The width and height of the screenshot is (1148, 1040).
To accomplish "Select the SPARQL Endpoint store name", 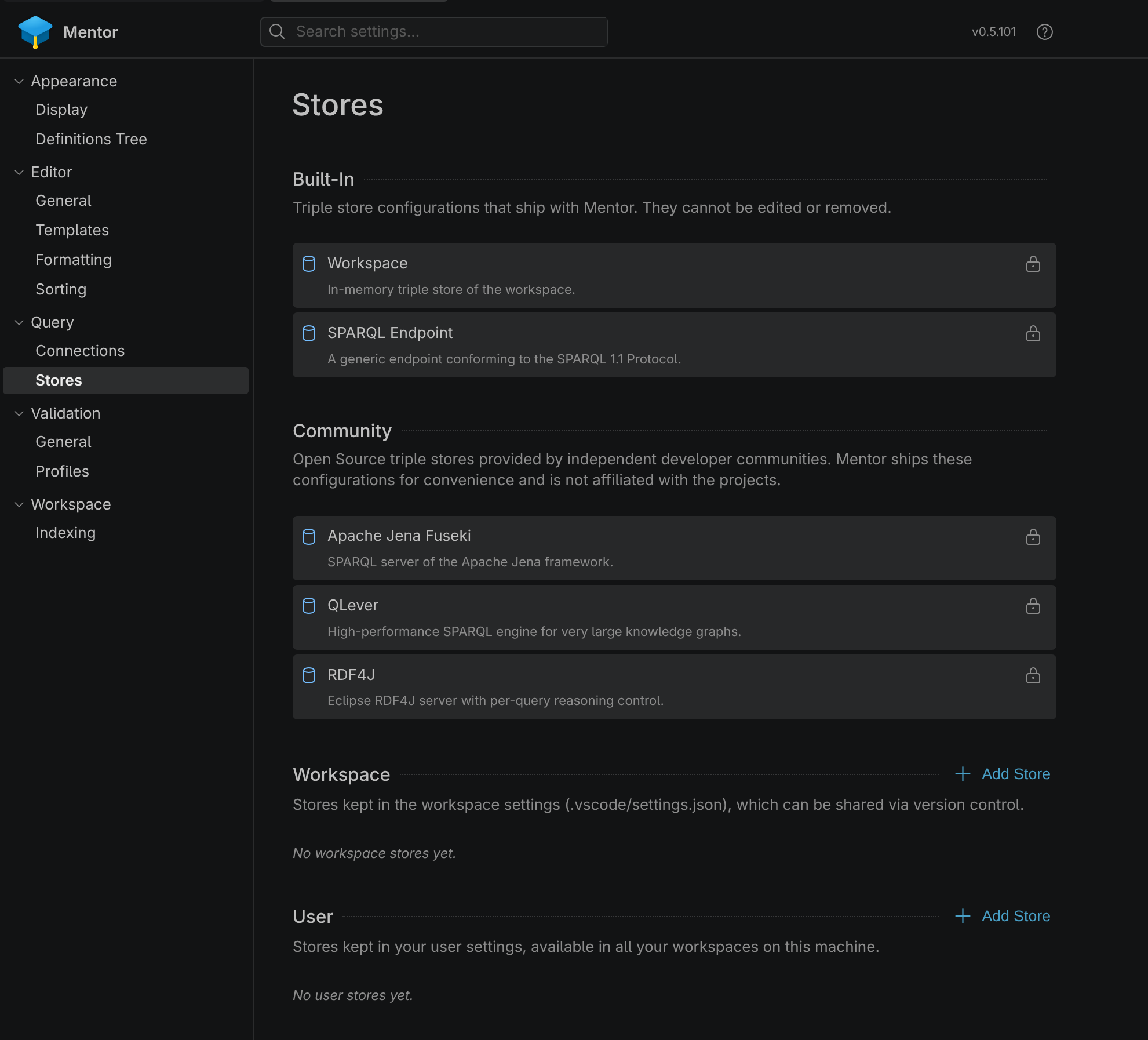I will coord(390,333).
